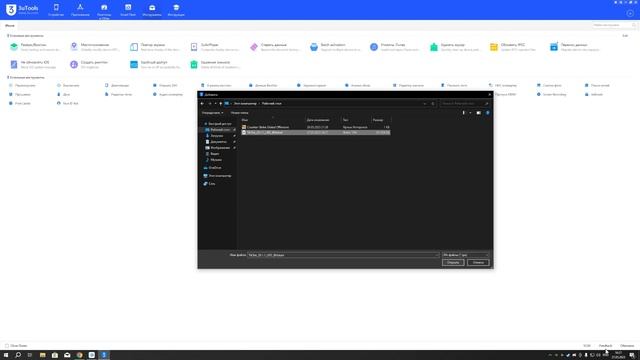Select Загрузки in the dialog sidebar
Screen dimensions: 640x360
[x=217, y=136]
